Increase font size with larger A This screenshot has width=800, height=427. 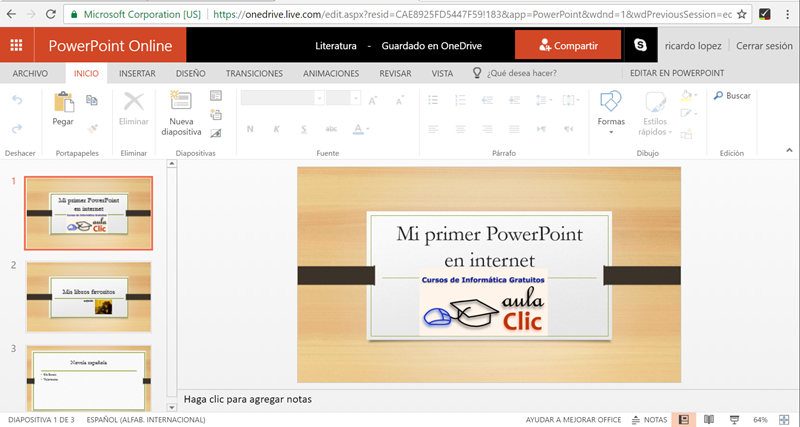pyautogui.click(x=373, y=101)
